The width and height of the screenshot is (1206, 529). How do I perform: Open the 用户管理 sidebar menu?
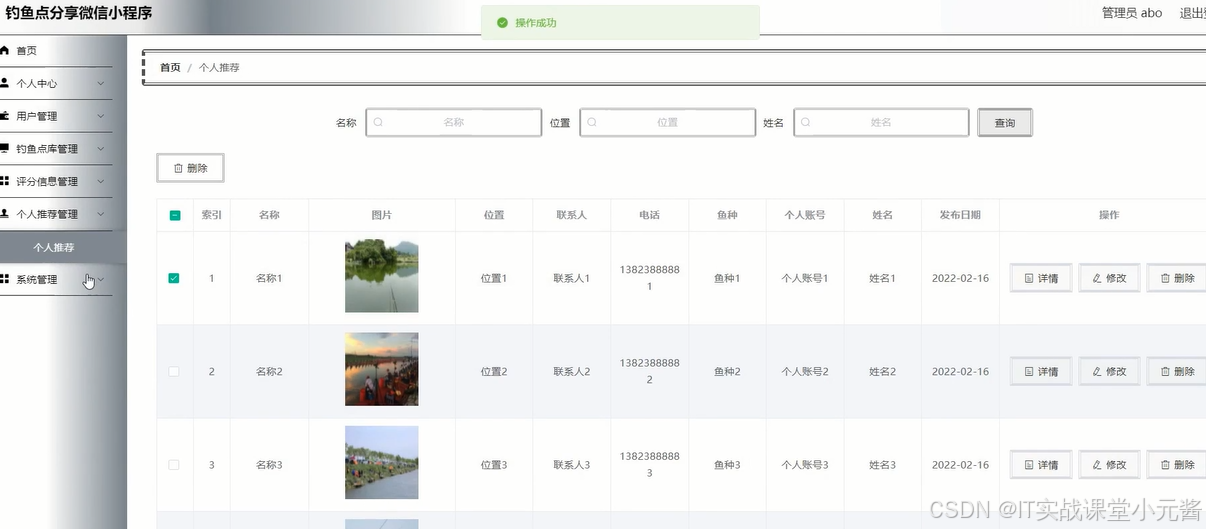(x=55, y=116)
